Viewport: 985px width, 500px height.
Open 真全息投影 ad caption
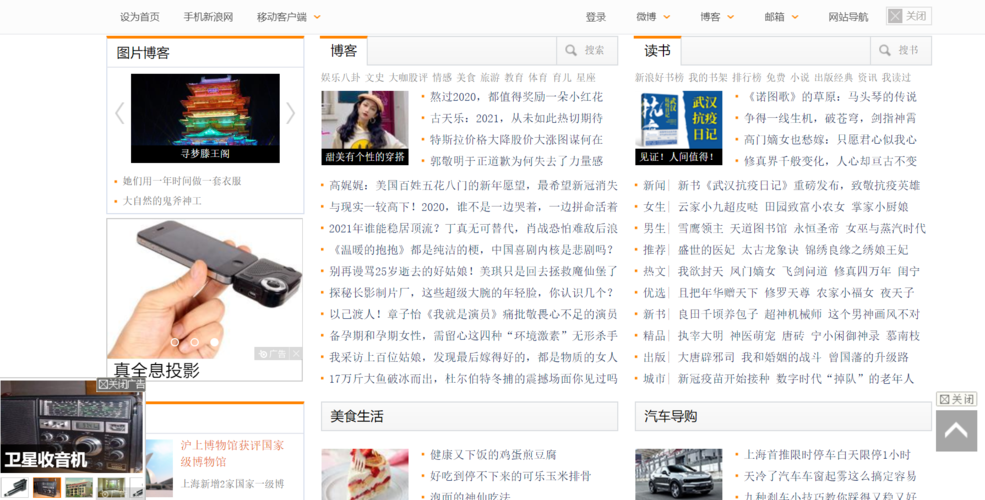tap(156, 370)
